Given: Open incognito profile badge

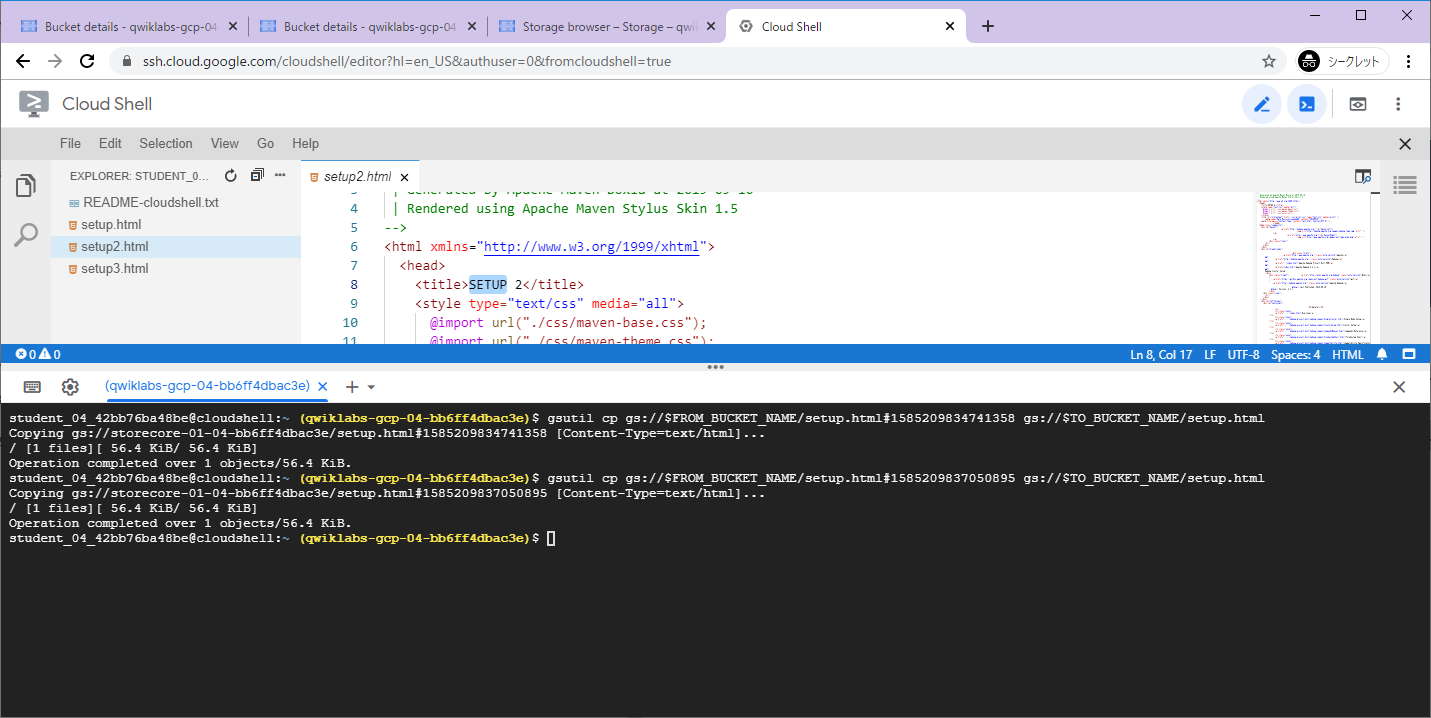Looking at the screenshot, I should 1343,61.
